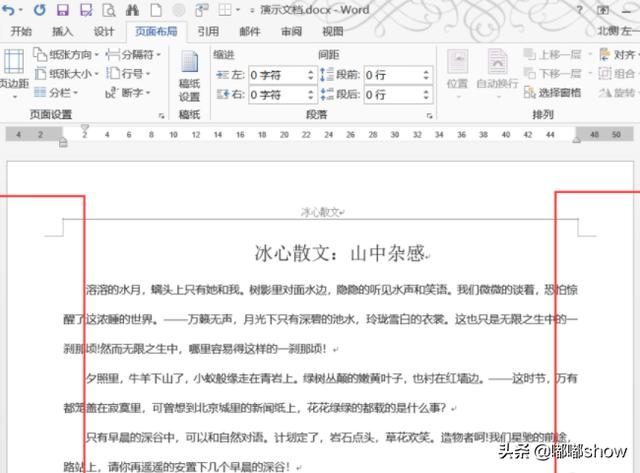Image resolution: width=640 pixels, height=473 pixels.
Task: Click the paragraph line starting 只有早晨的深谷中
Action: 329,438
